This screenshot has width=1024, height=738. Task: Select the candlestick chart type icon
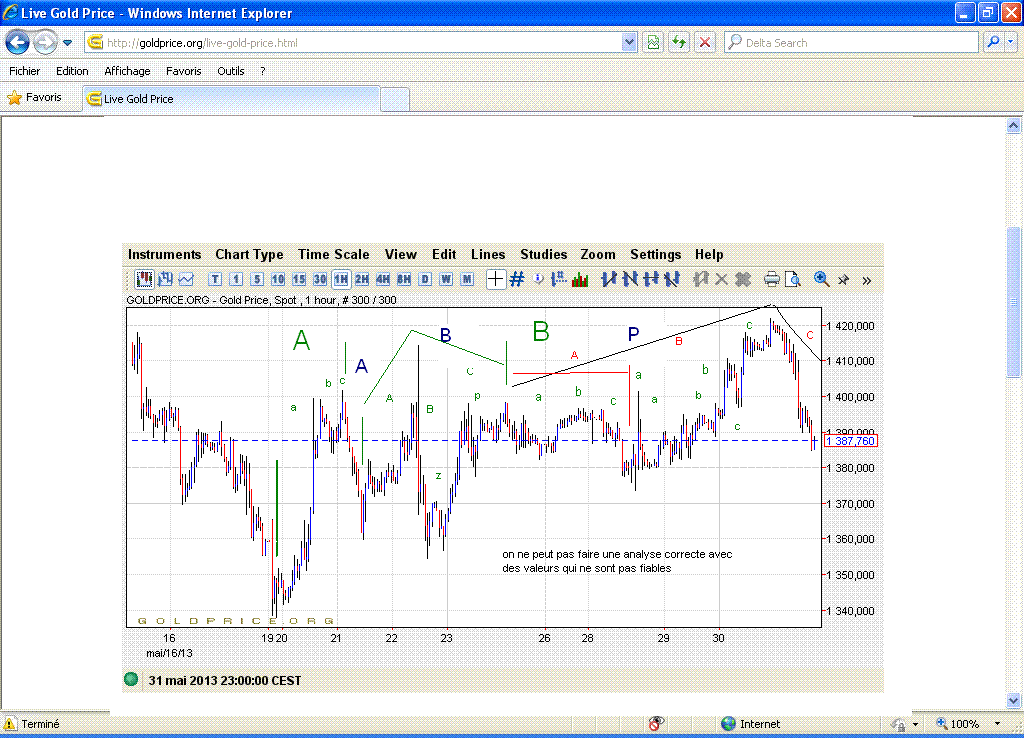[144, 280]
